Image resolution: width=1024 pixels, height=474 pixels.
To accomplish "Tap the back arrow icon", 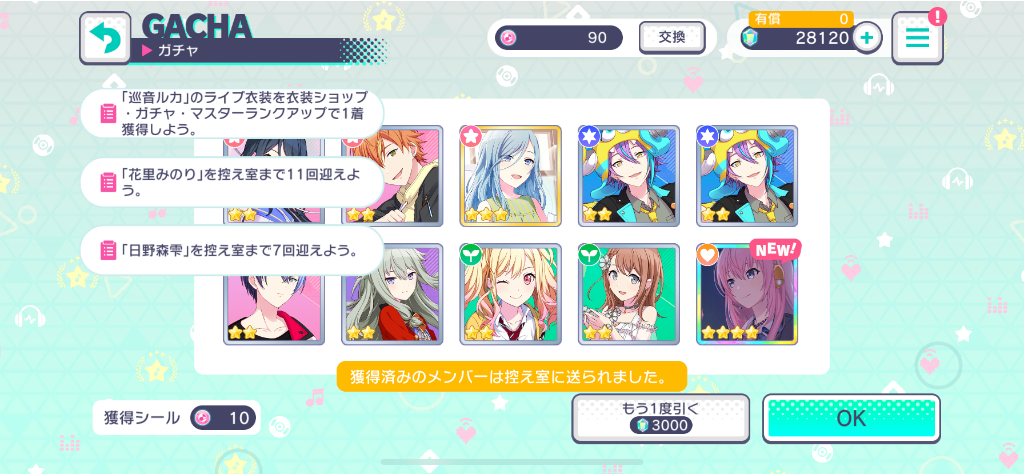I will 104,39.
